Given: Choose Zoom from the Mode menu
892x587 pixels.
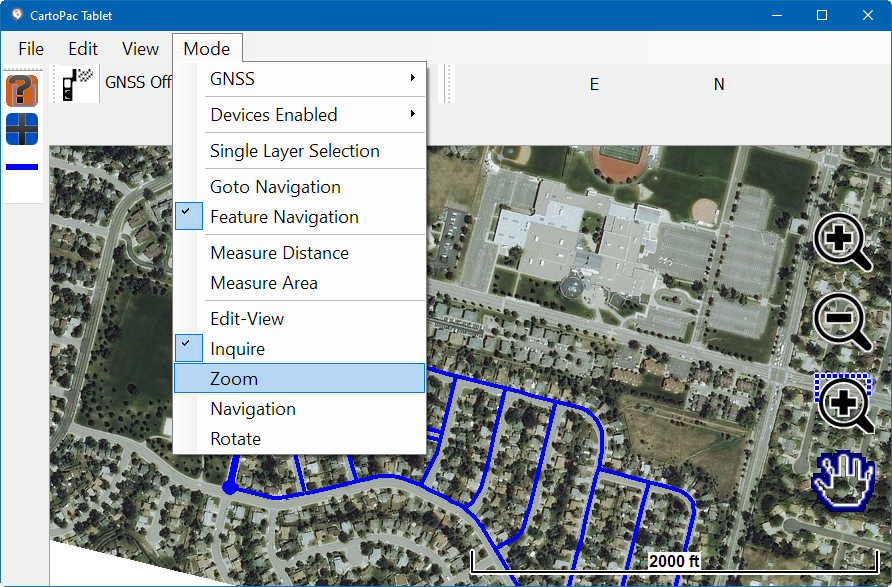Looking at the screenshot, I should coord(234,379).
